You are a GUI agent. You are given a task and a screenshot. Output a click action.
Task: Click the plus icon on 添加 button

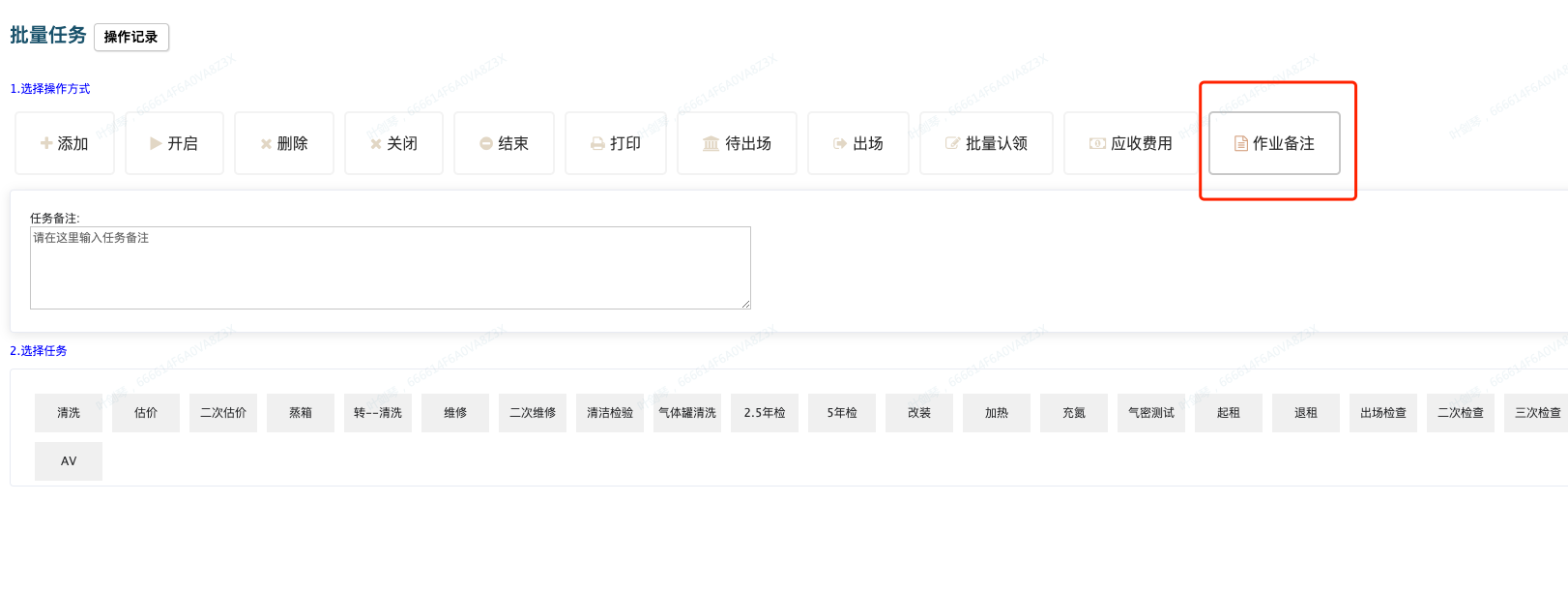pos(46,143)
